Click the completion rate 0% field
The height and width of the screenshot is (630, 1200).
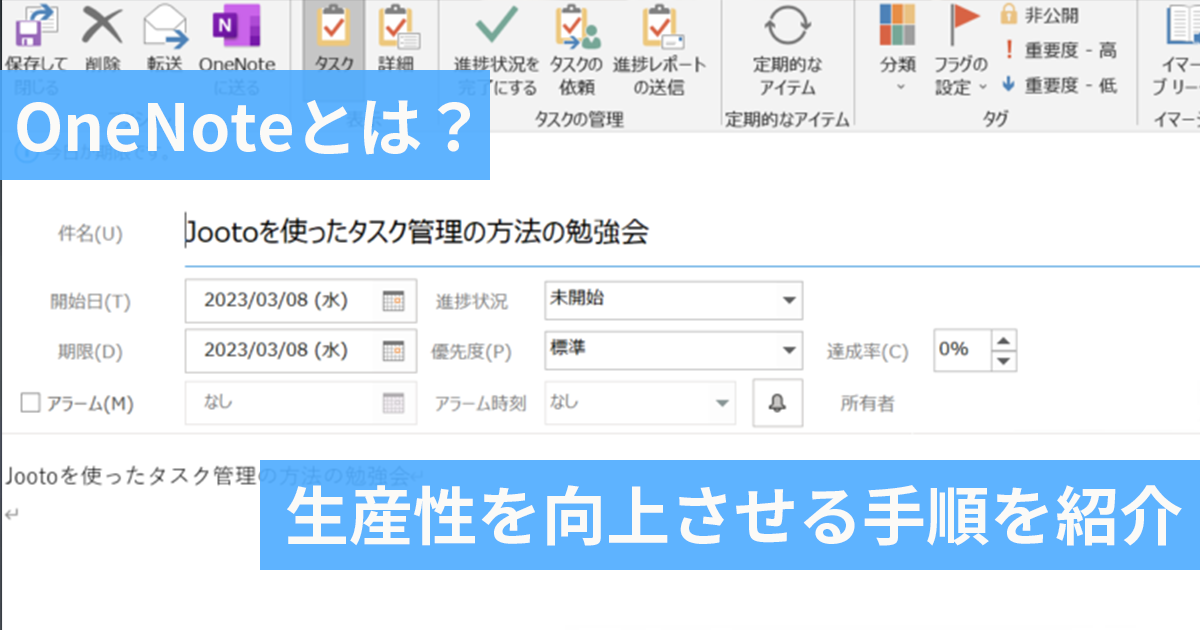pos(963,351)
